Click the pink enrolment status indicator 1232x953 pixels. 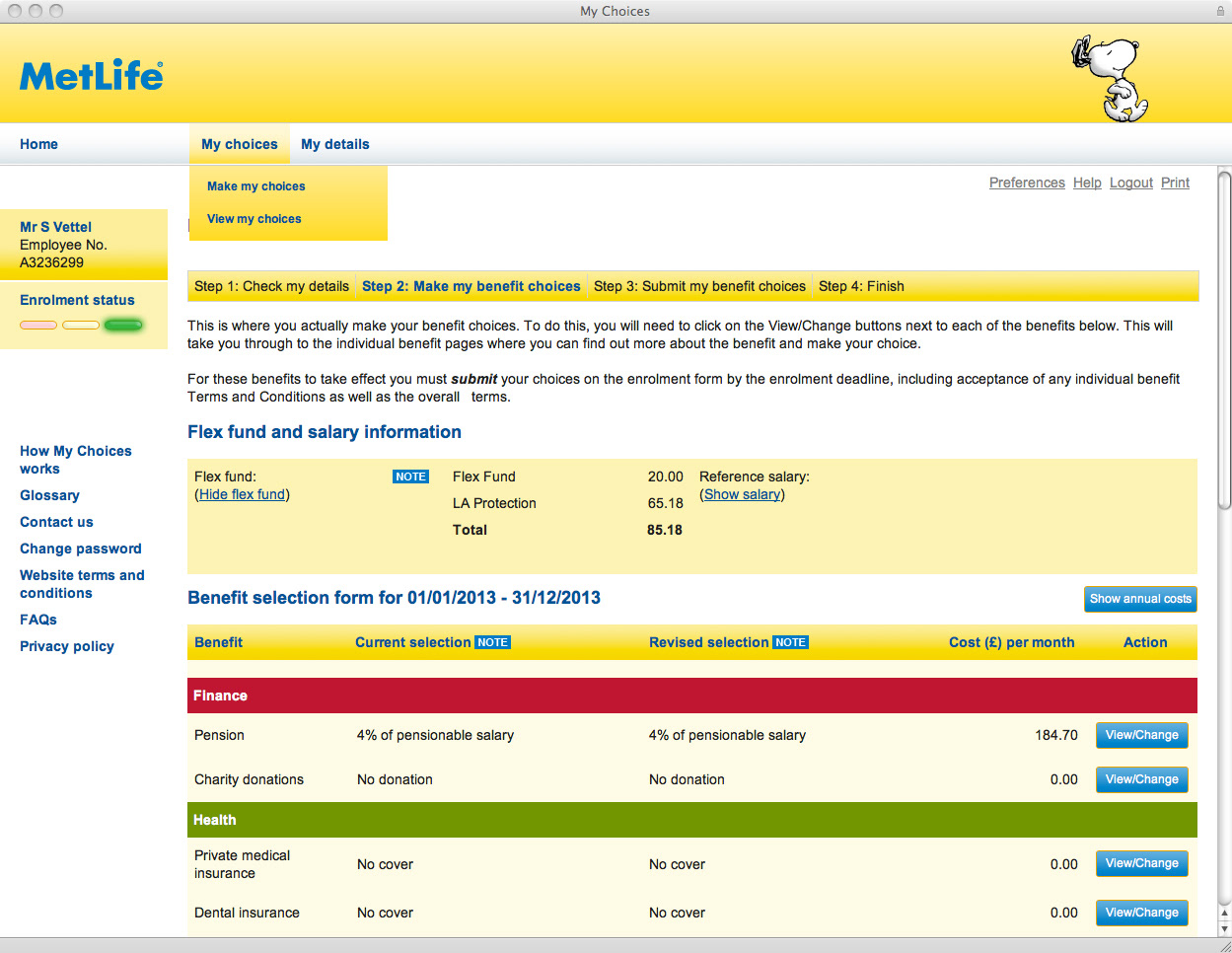pyautogui.click(x=38, y=325)
